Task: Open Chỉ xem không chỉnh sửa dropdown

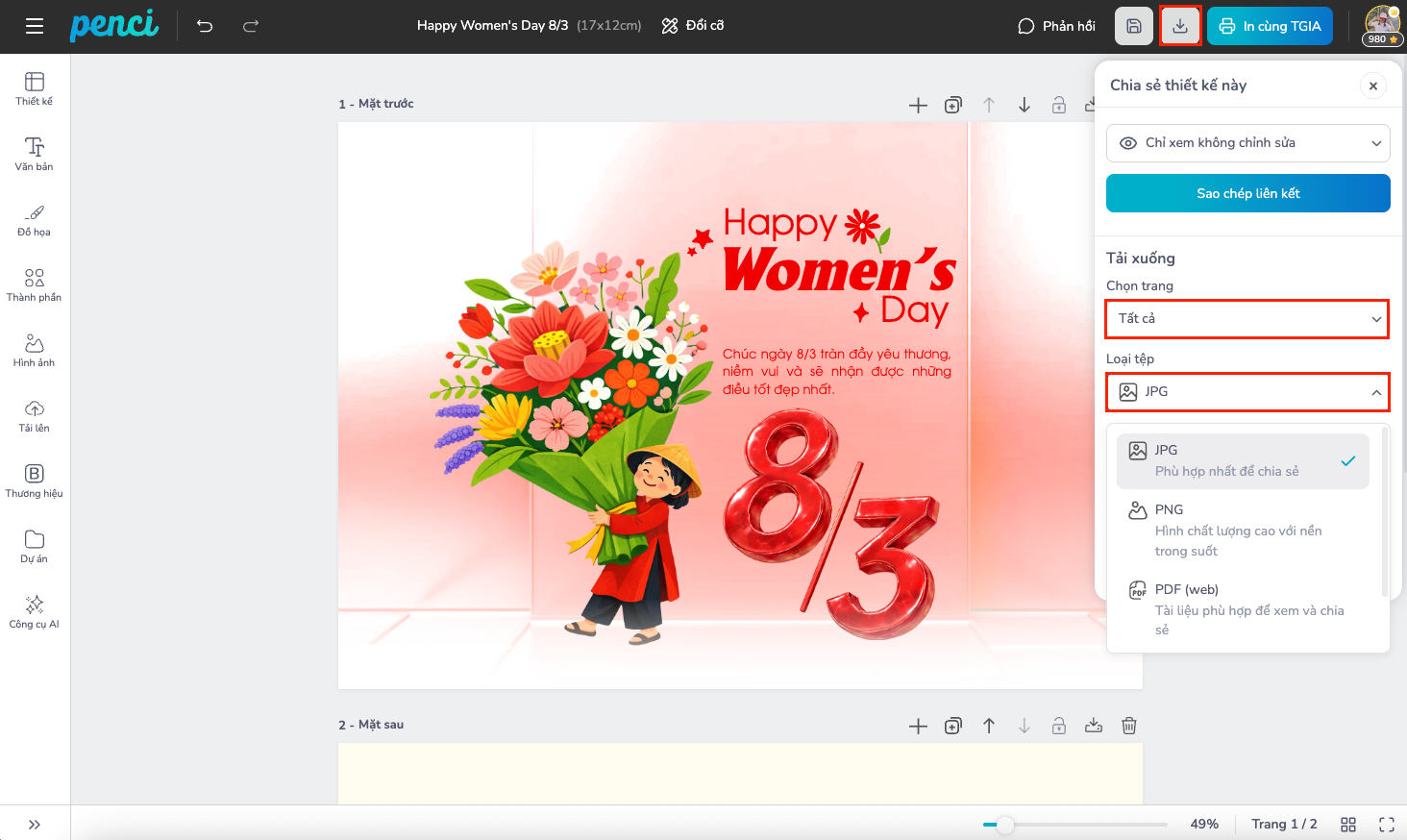Action: 1247,143
